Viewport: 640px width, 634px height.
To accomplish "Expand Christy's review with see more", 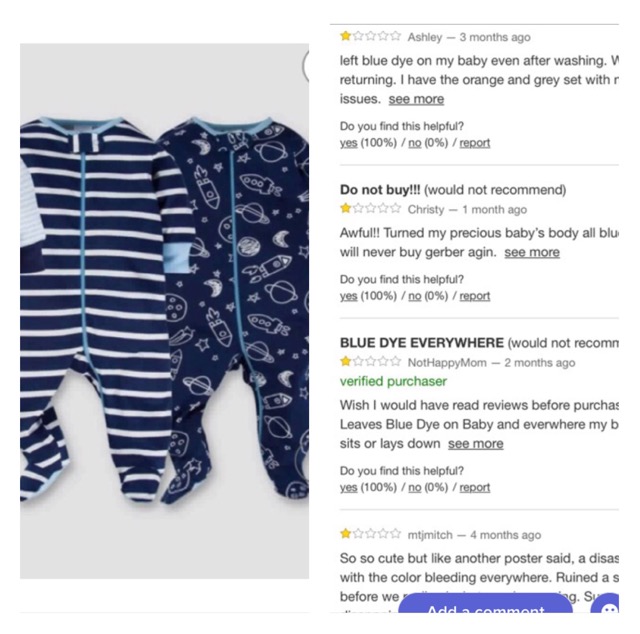I will (532, 252).
